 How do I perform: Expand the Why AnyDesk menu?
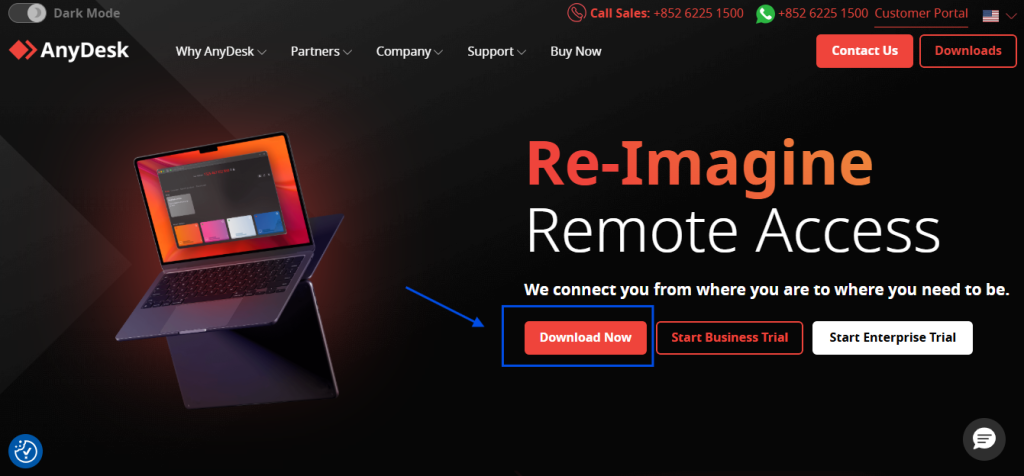[x=221, y=52]
